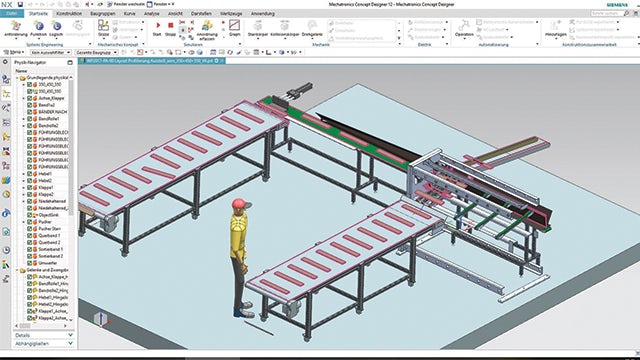Collapse the Grundlegende physikalische folder
Viewport: 640px width, 360px height.
(18, 78)
